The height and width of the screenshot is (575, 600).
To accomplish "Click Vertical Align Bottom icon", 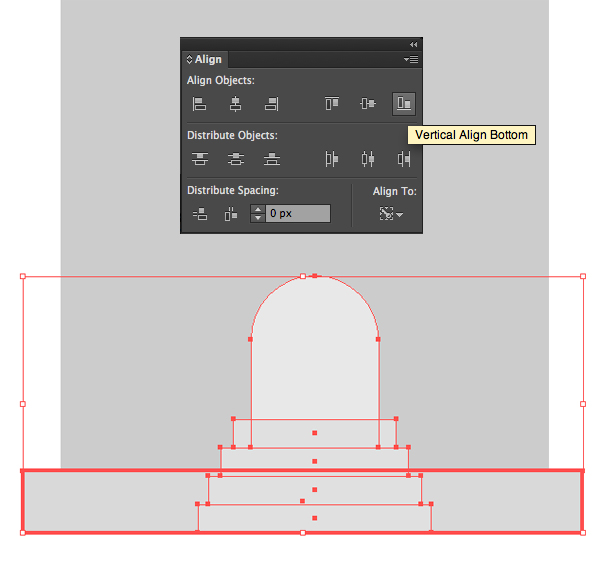I will [404, 104].
